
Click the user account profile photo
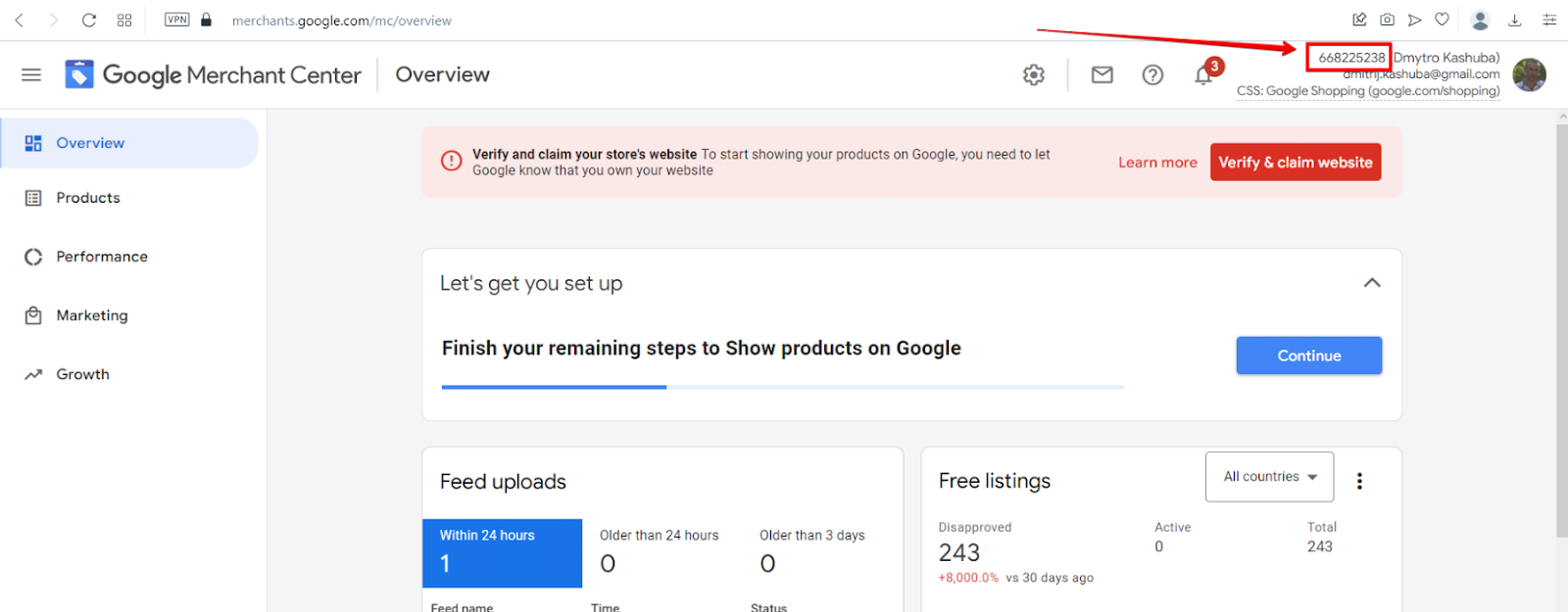point(1529,74)
